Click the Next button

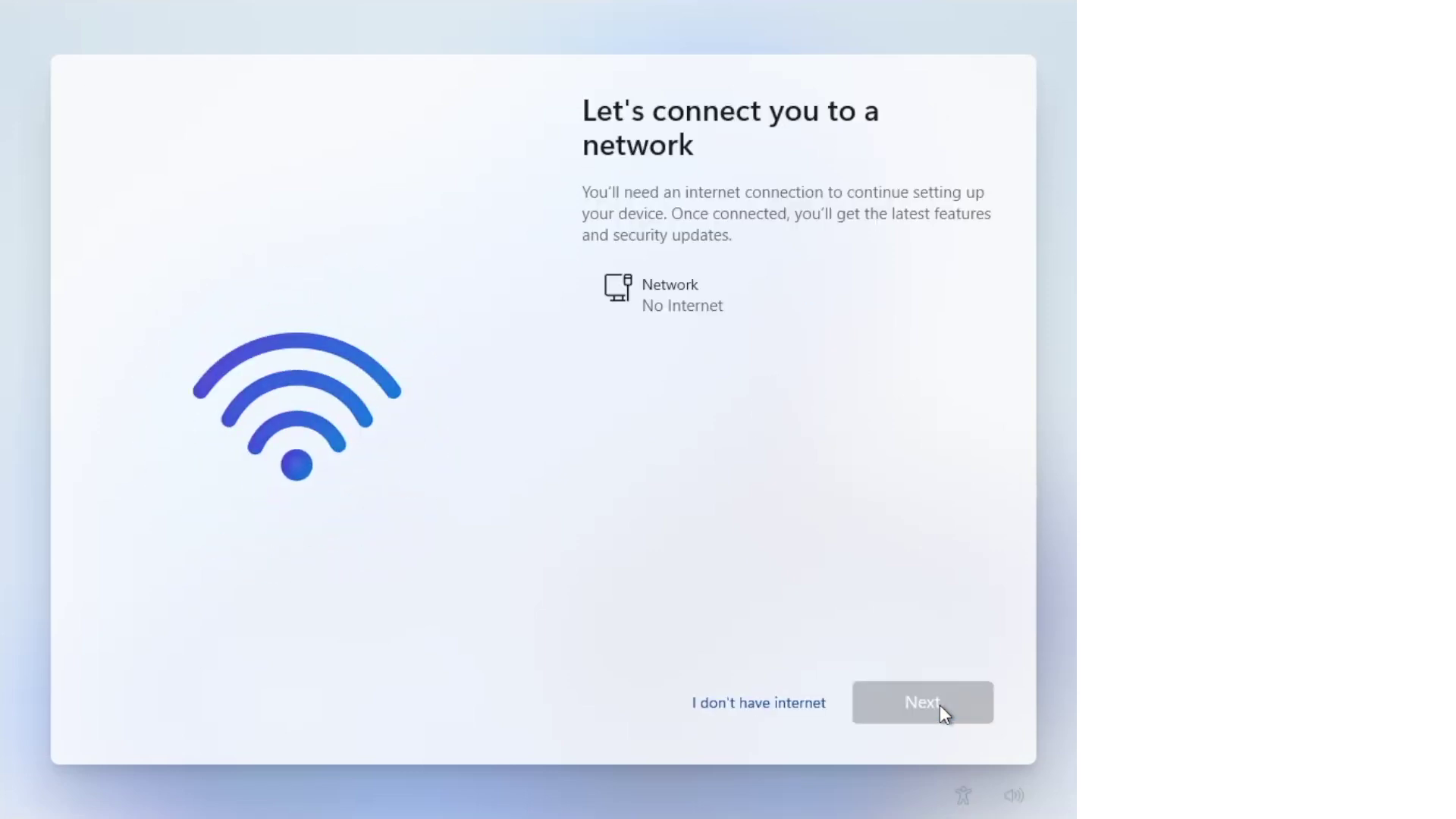coord(922,702)
